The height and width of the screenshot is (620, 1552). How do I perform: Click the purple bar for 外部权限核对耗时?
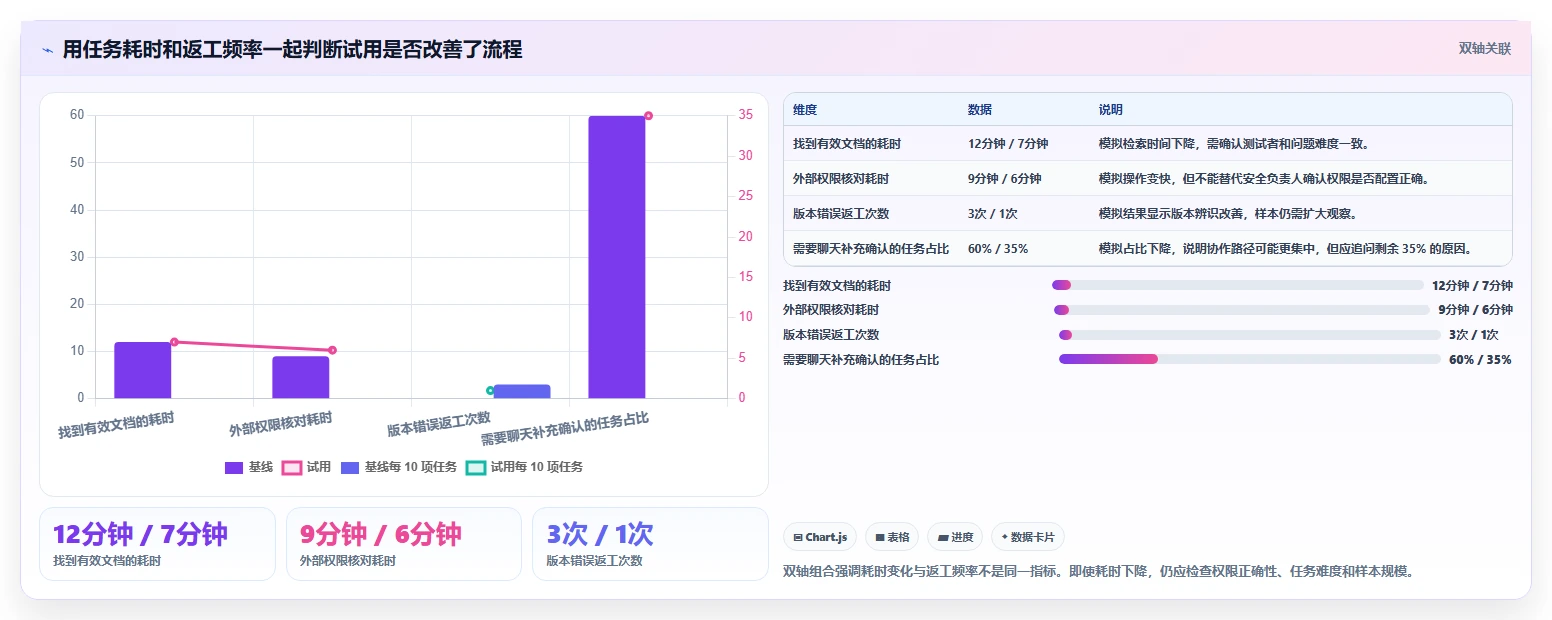[300, 377]
